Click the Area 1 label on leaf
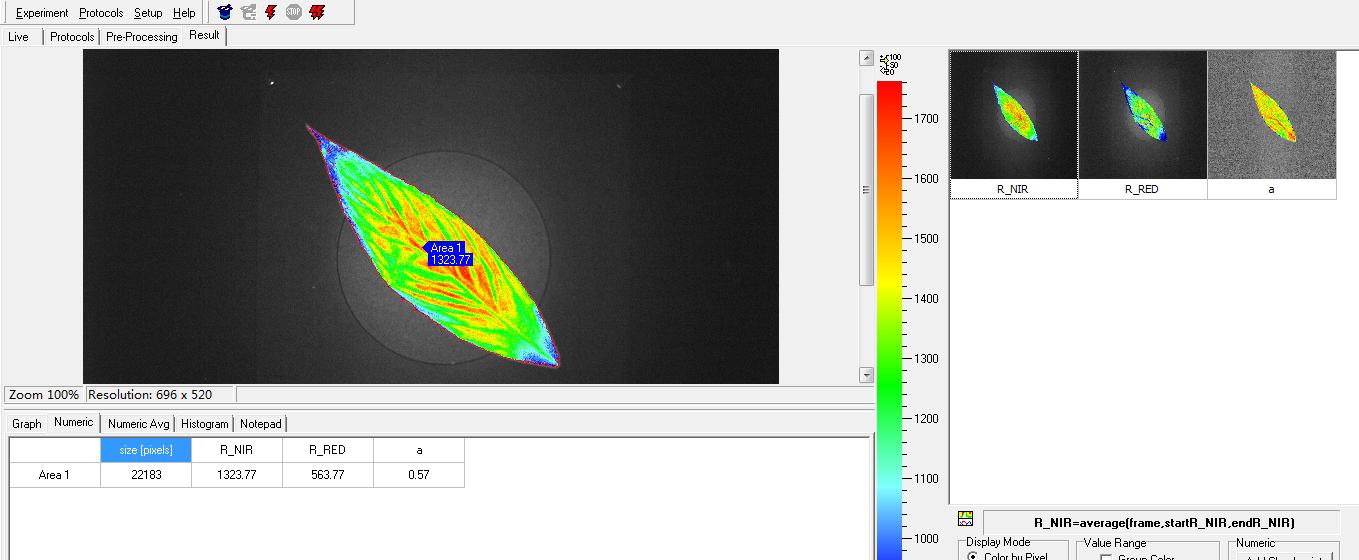This screenshot has width=1359, height=560. (447, 254)
